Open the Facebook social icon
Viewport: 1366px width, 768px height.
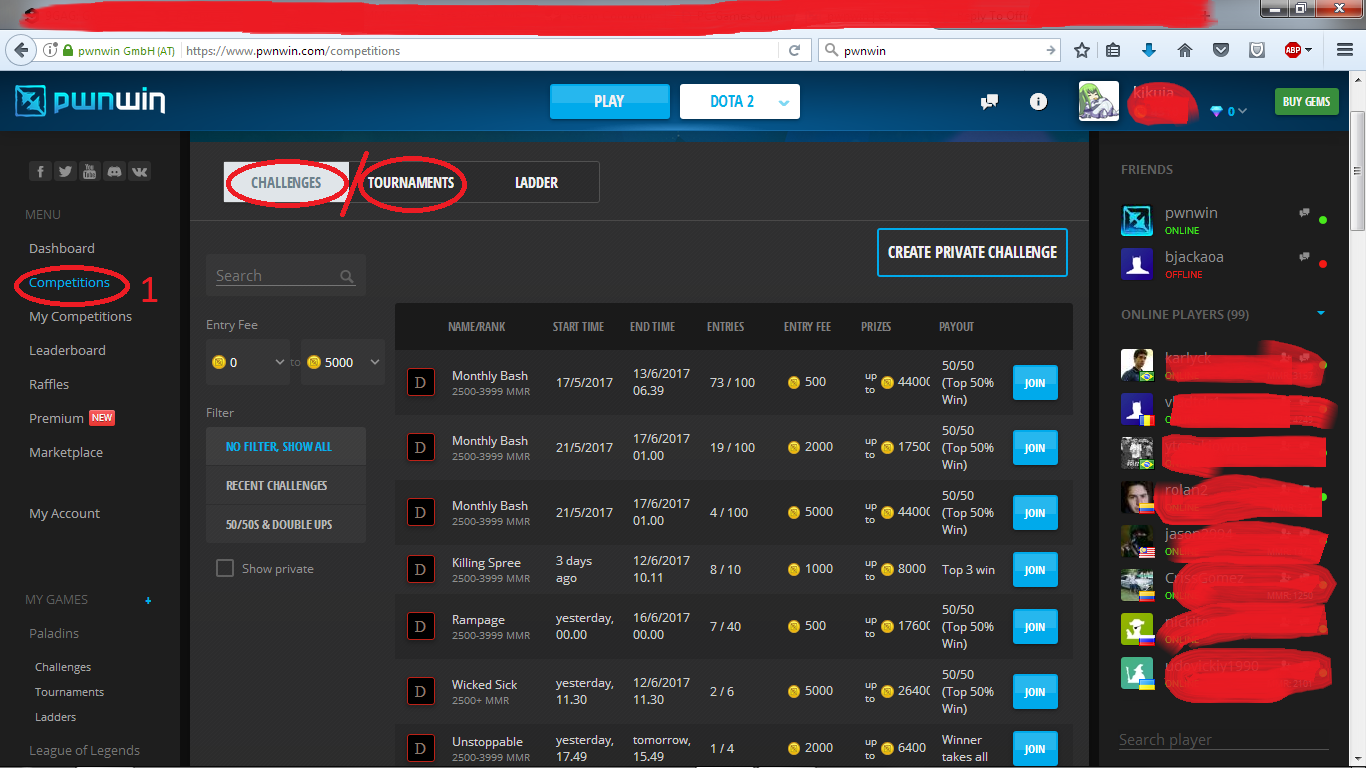pos(40,171)
